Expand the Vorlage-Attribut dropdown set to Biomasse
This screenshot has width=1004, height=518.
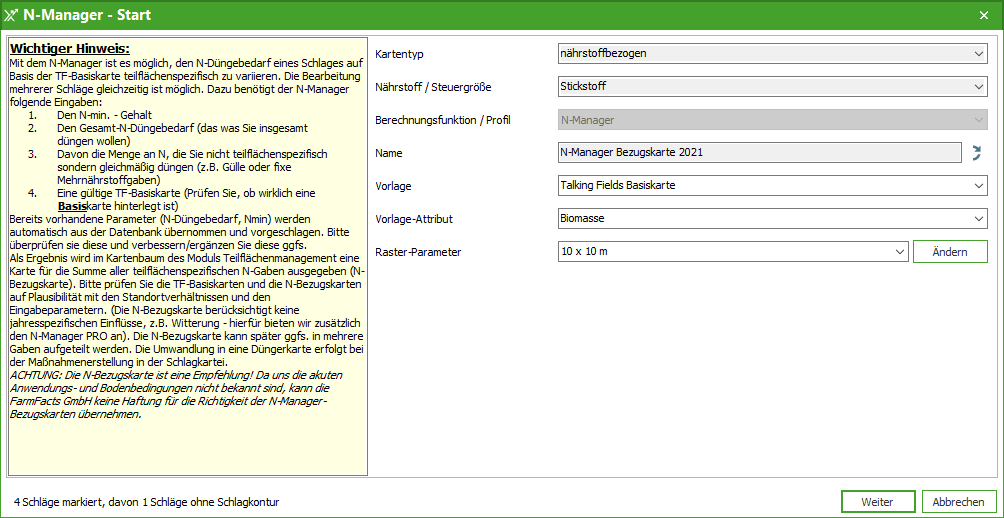(771, 218)
